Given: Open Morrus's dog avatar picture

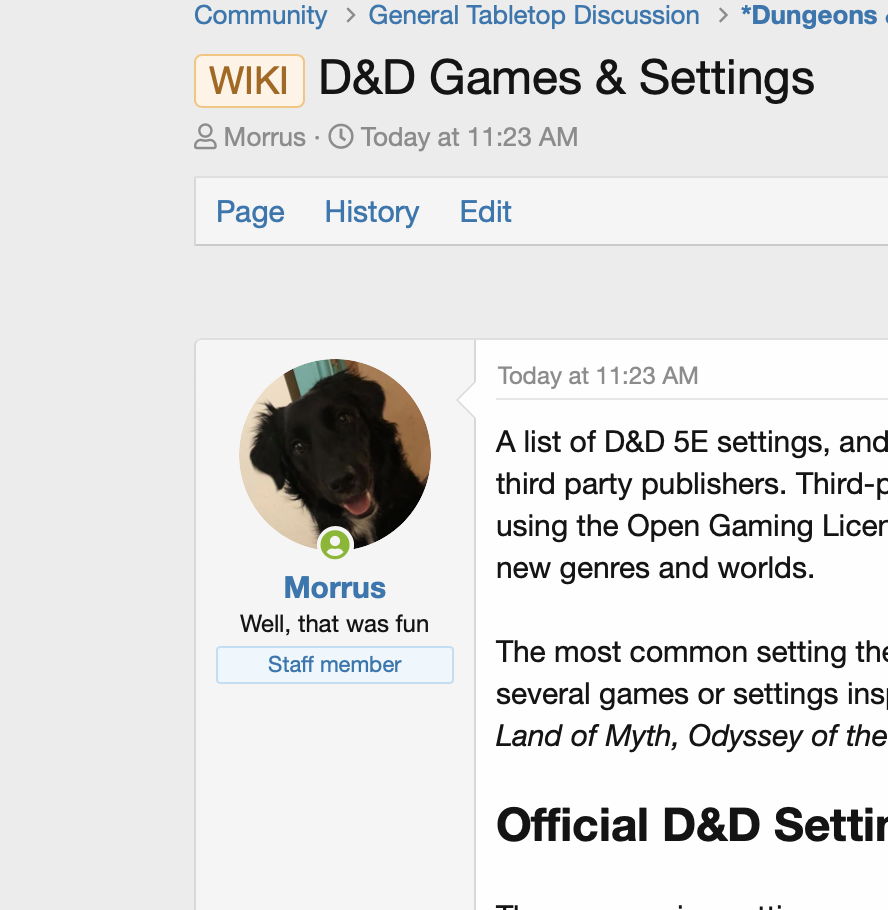Looking at the screenshot, I should (335, 454).
